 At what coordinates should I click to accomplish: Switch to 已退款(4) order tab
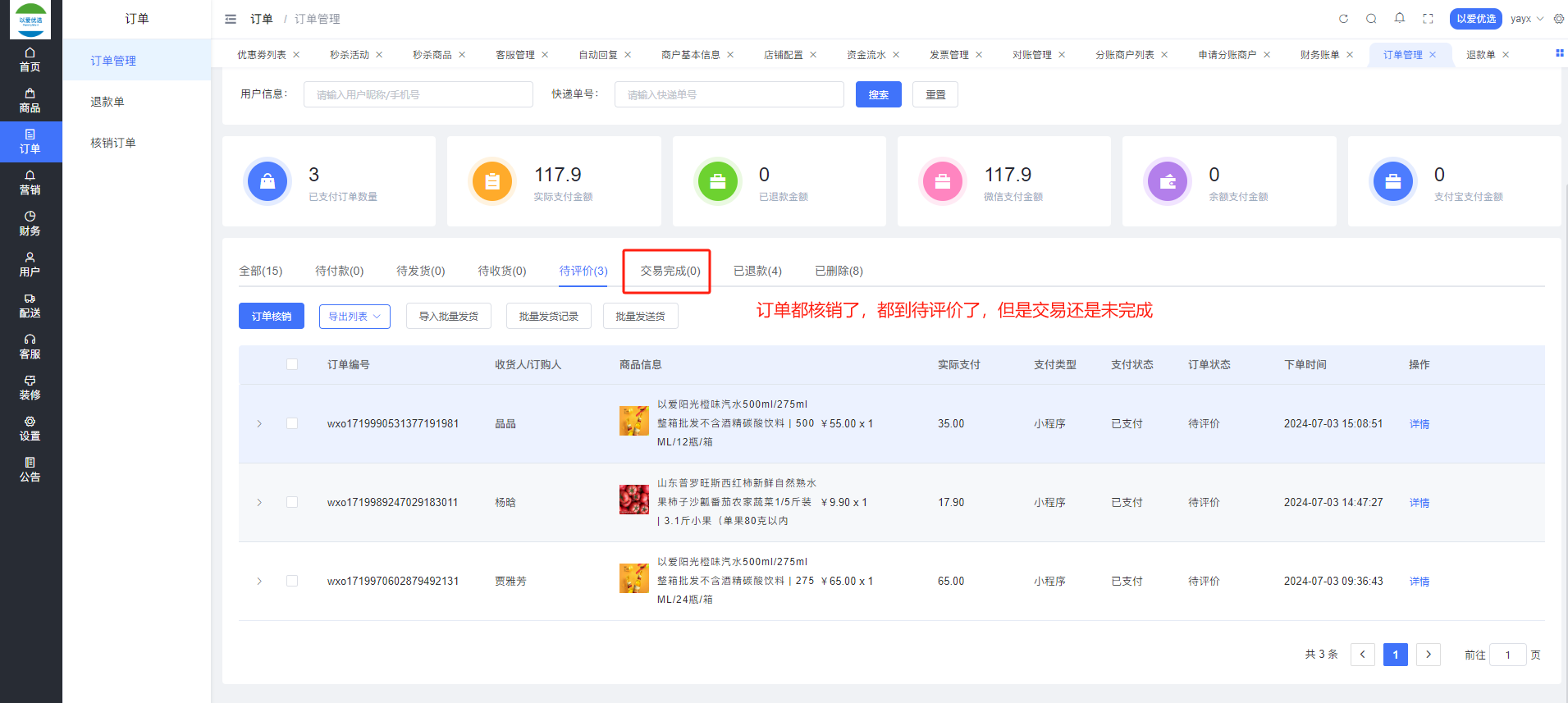pyautogui.click(x=757, y=271)
